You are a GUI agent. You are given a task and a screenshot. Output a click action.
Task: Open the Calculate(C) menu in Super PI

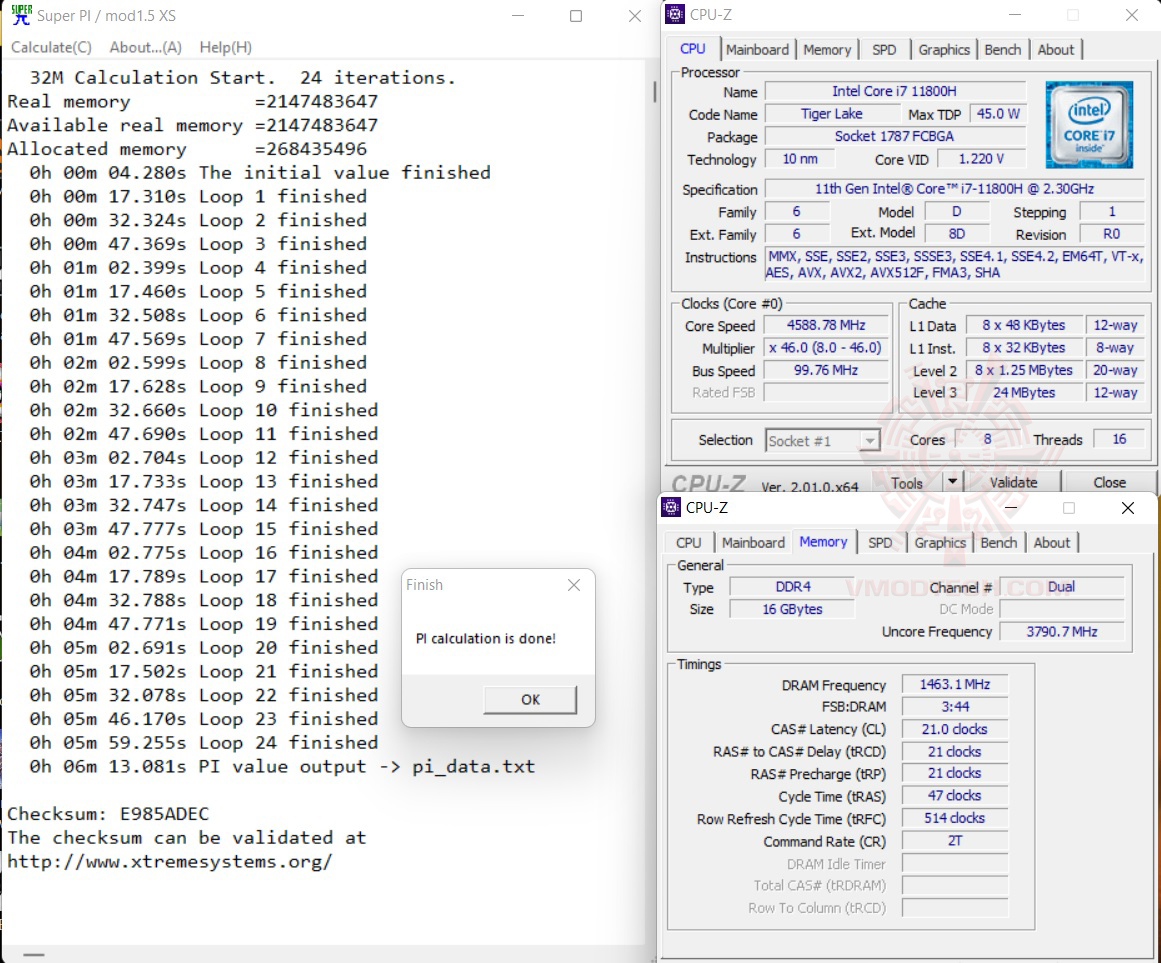click(x=52, y=47)
